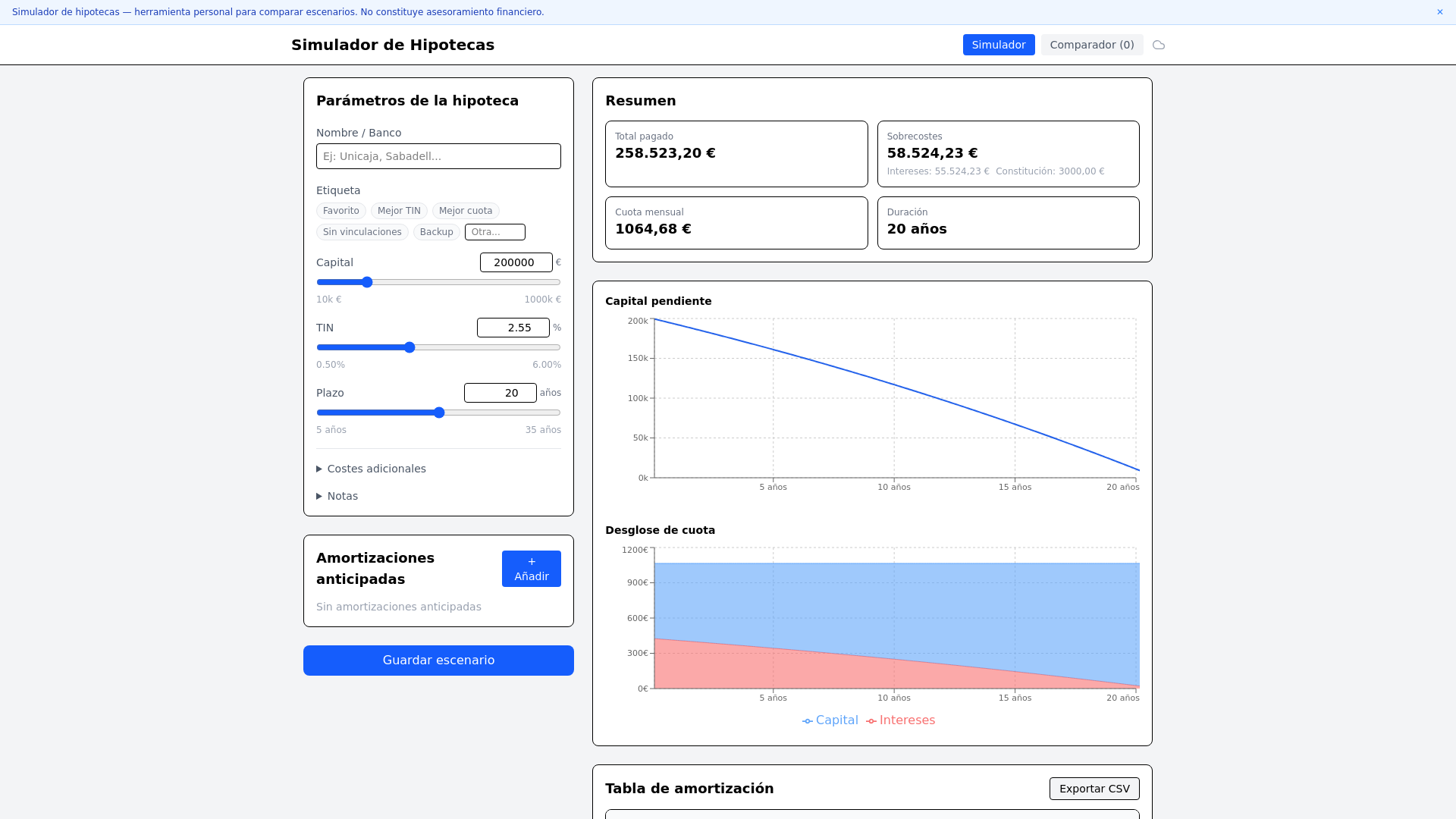Open the Comparador (0) tab
This screenshot has width=1456, height=819.
pos(1092,45)
